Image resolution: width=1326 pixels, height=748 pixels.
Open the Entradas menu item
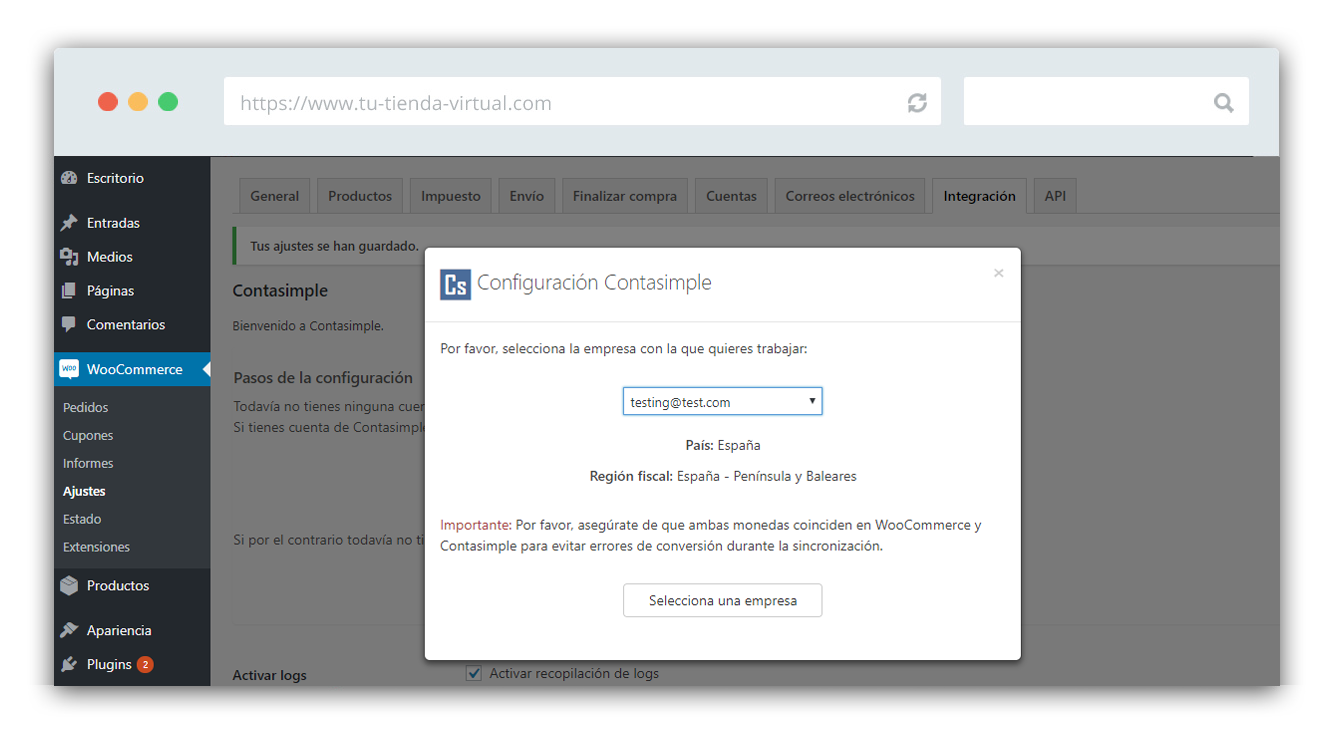click(132, 223)
